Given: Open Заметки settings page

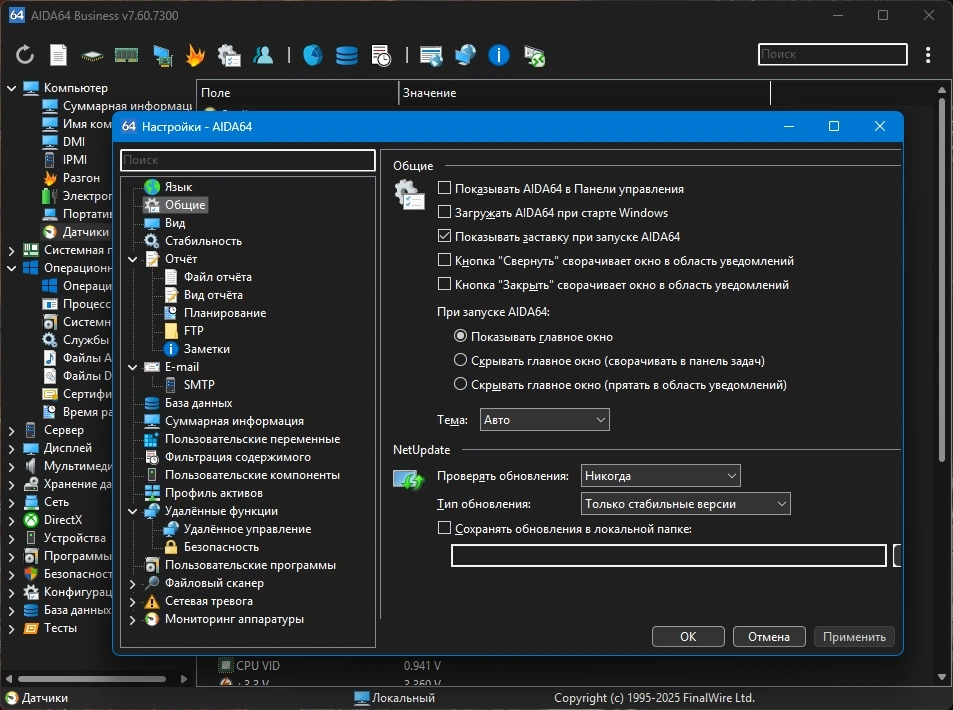Looking at the screenshot, I should pyautogui.click(x=207, y=349).
